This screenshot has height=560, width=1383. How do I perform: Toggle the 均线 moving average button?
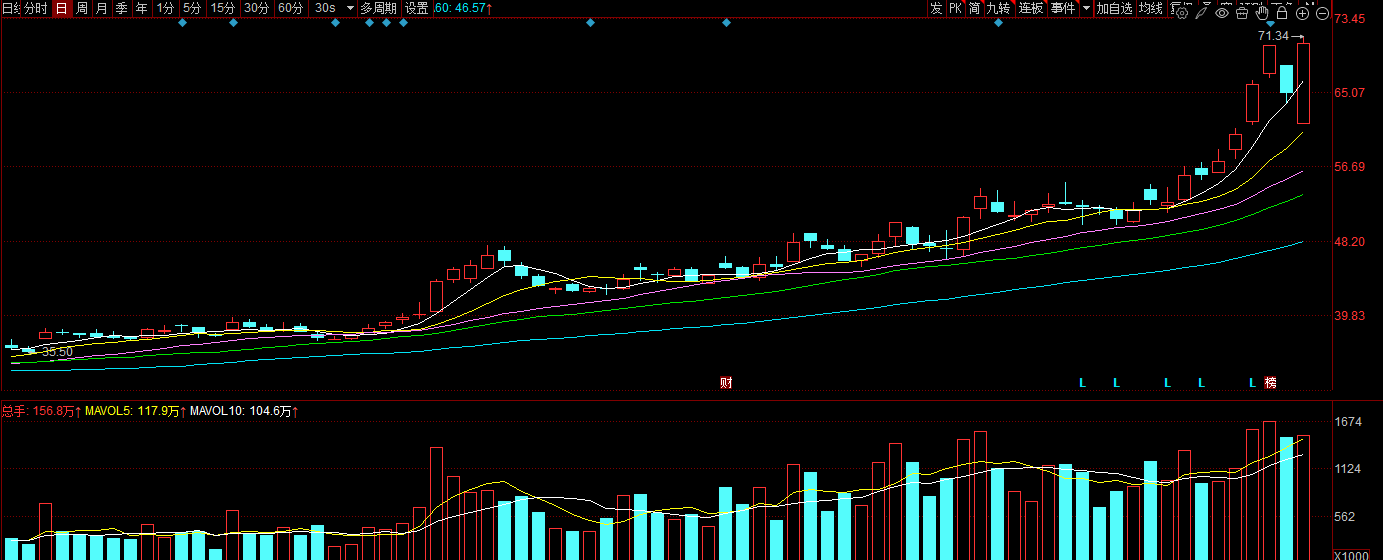(1151, 8)
